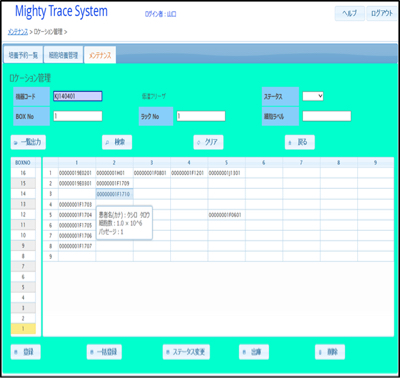Select box 15 in the BOXNO list
400x378 pixels.
click(23, 183)
